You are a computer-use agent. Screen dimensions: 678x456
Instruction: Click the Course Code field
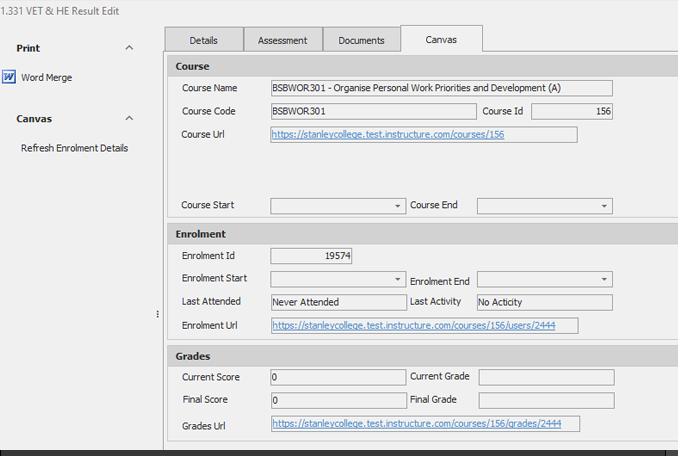pyautogui.click(x=373, y=112)
